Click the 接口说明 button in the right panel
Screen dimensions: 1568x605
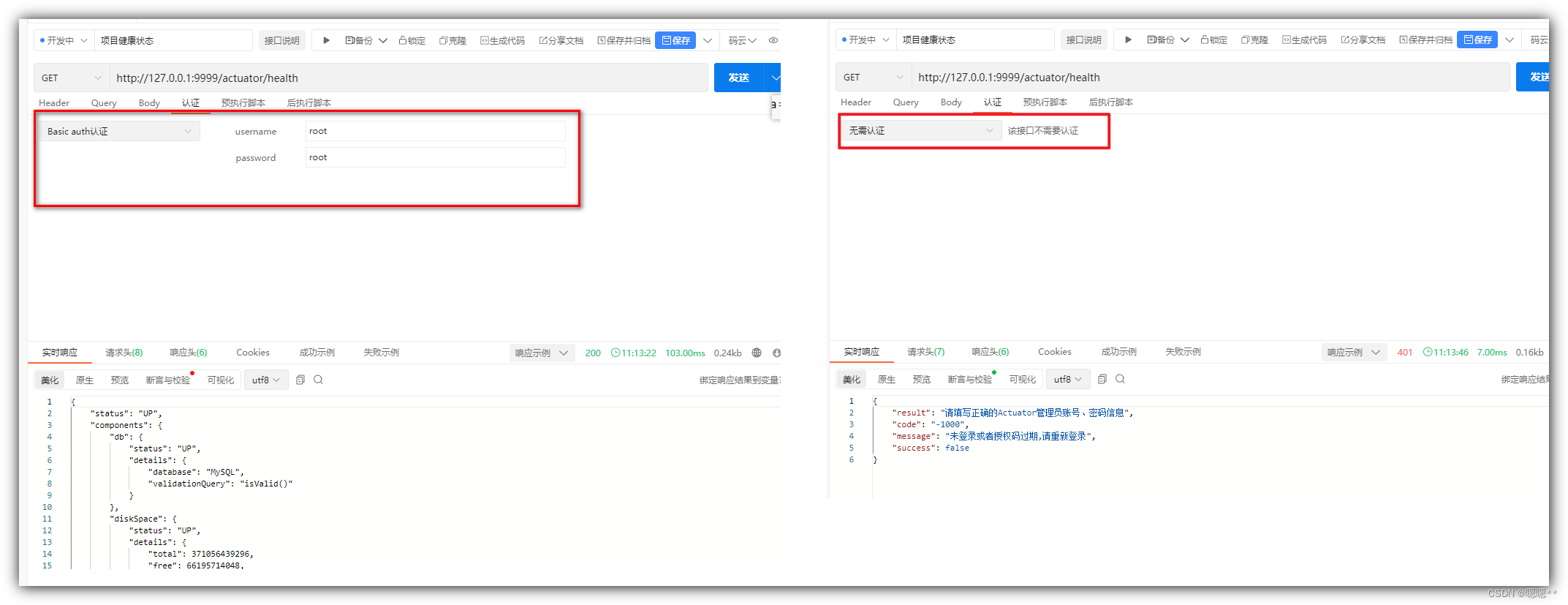pyautogui.click(x=1083, y=40)
